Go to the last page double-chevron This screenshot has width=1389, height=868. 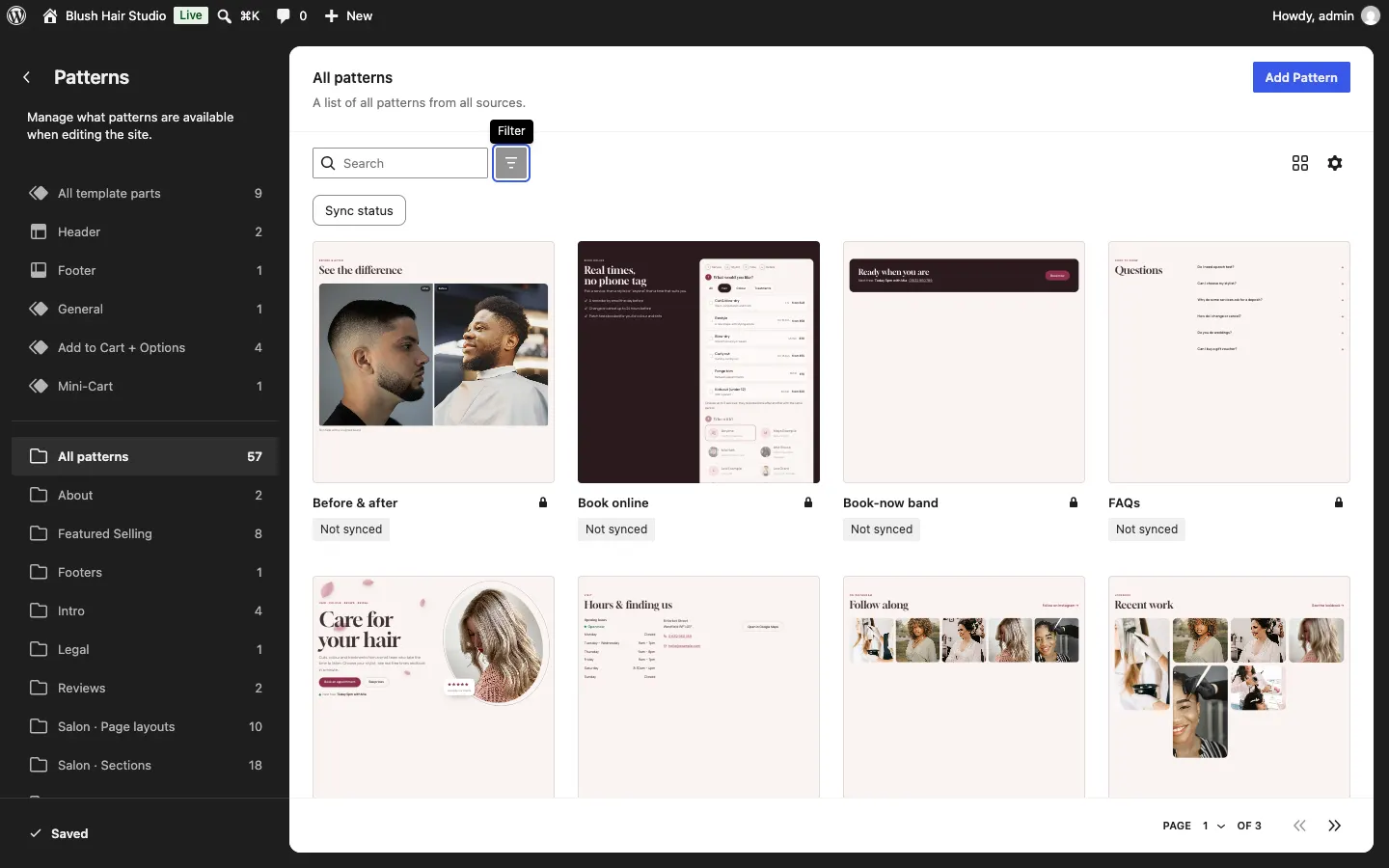click(x=1335, y=826)
